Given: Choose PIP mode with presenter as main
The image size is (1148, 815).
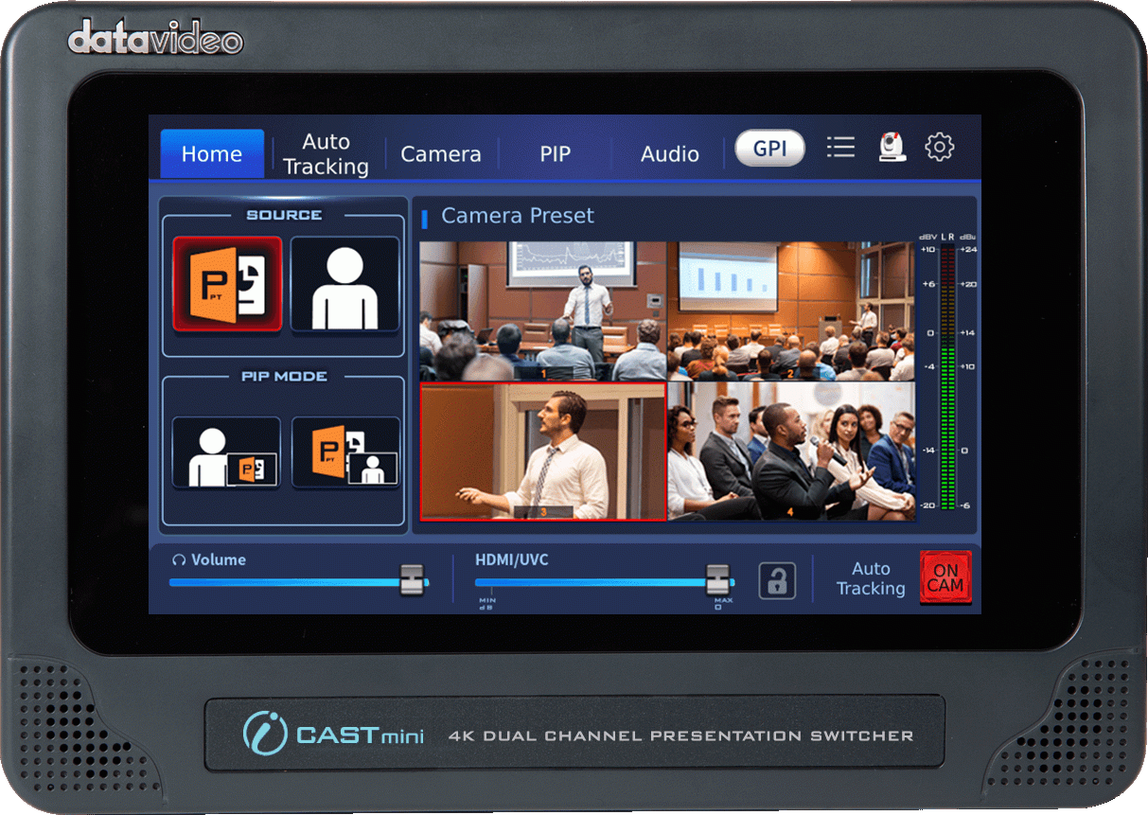Looking at the screenshot, I should coord(226,453).
